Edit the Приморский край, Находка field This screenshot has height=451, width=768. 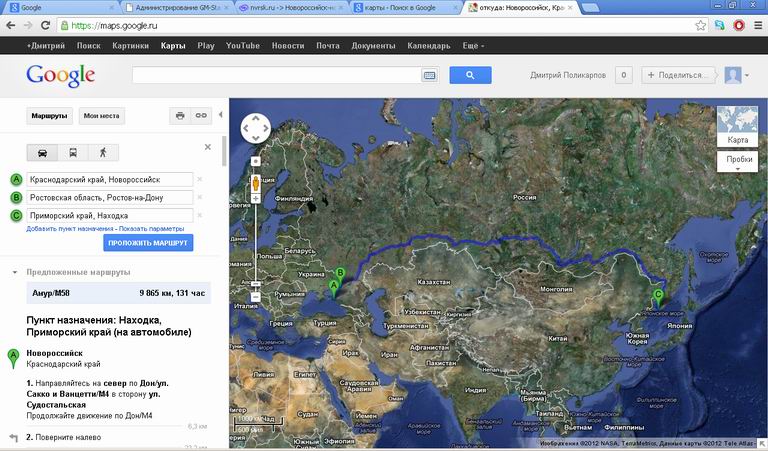point(110,215)
